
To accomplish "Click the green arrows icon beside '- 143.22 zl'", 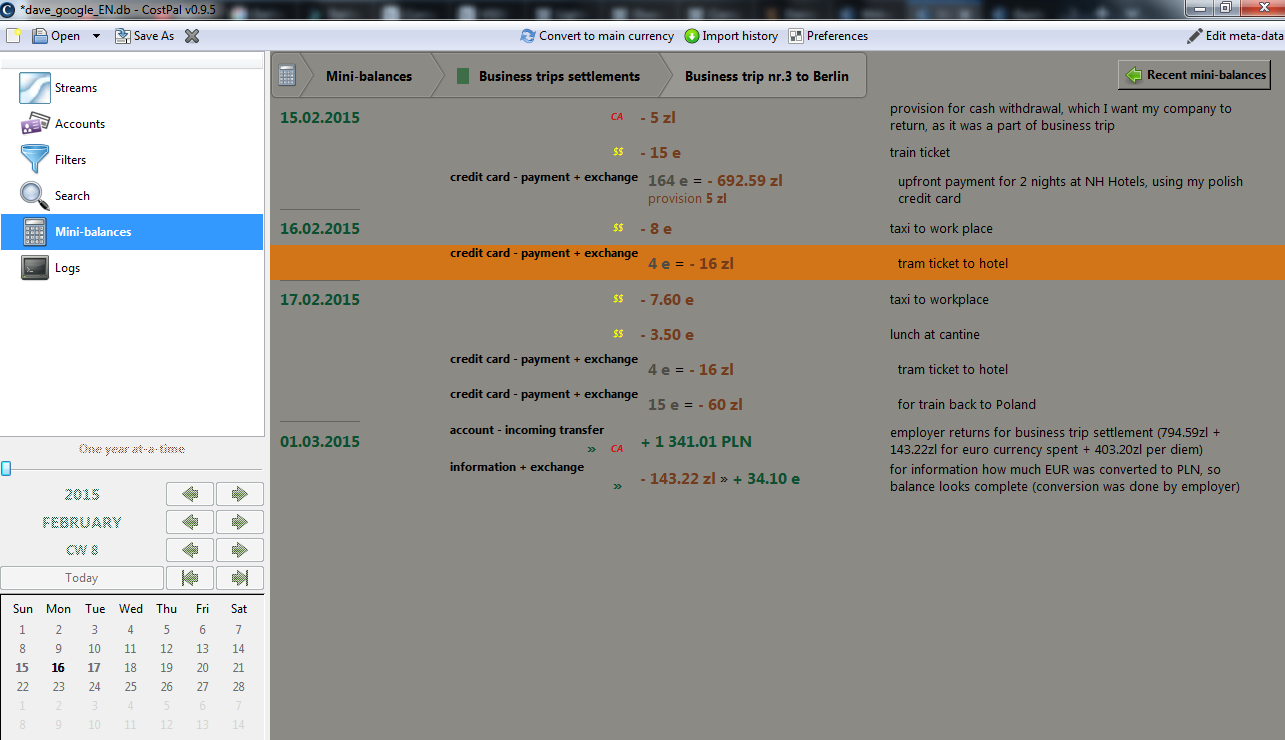I will (x=617, y=486).
